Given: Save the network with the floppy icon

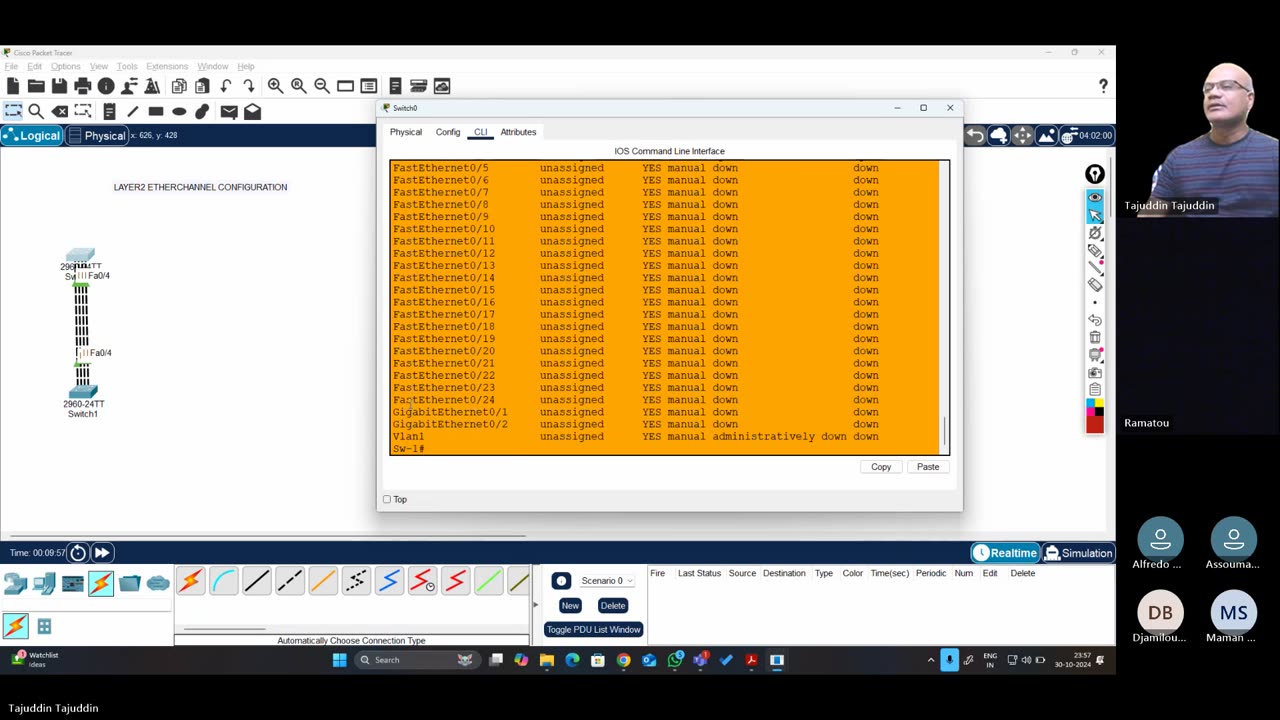Looking at the screenshot, I should click(x=59, y=86).
